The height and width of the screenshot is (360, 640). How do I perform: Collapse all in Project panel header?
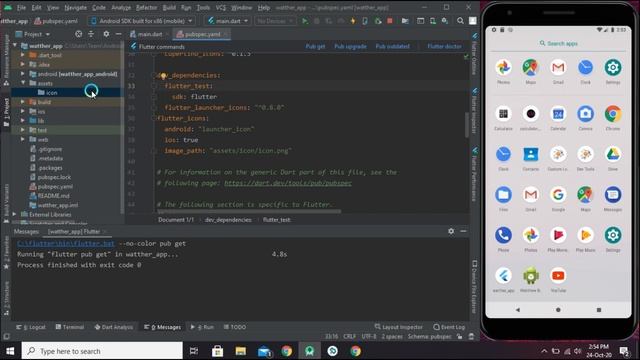coord(91,34)
